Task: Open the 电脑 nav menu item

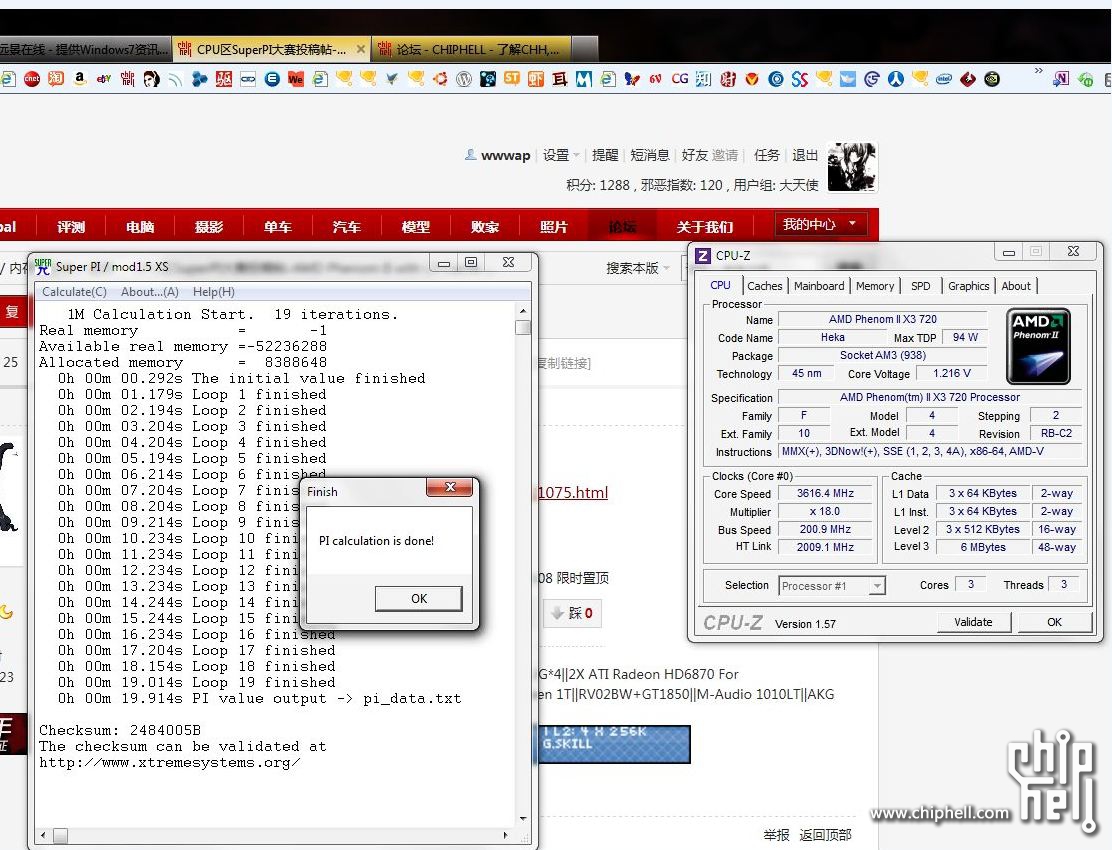Action: pyautogui.click(x=140, y=227)
